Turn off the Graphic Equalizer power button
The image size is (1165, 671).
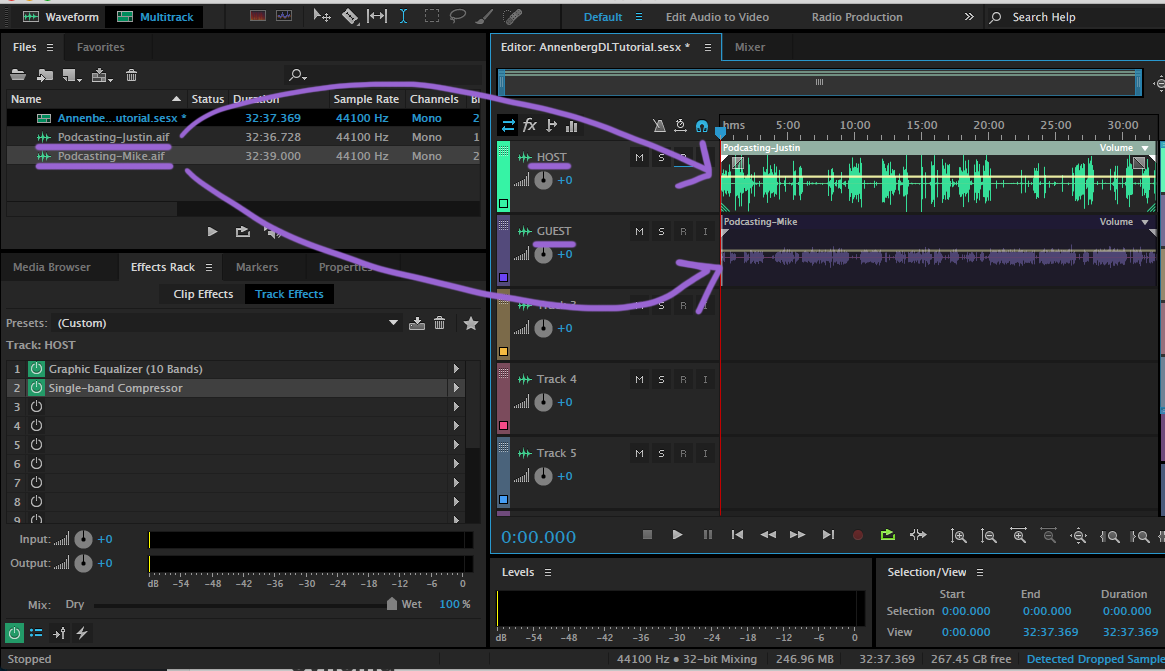point(36,369)
